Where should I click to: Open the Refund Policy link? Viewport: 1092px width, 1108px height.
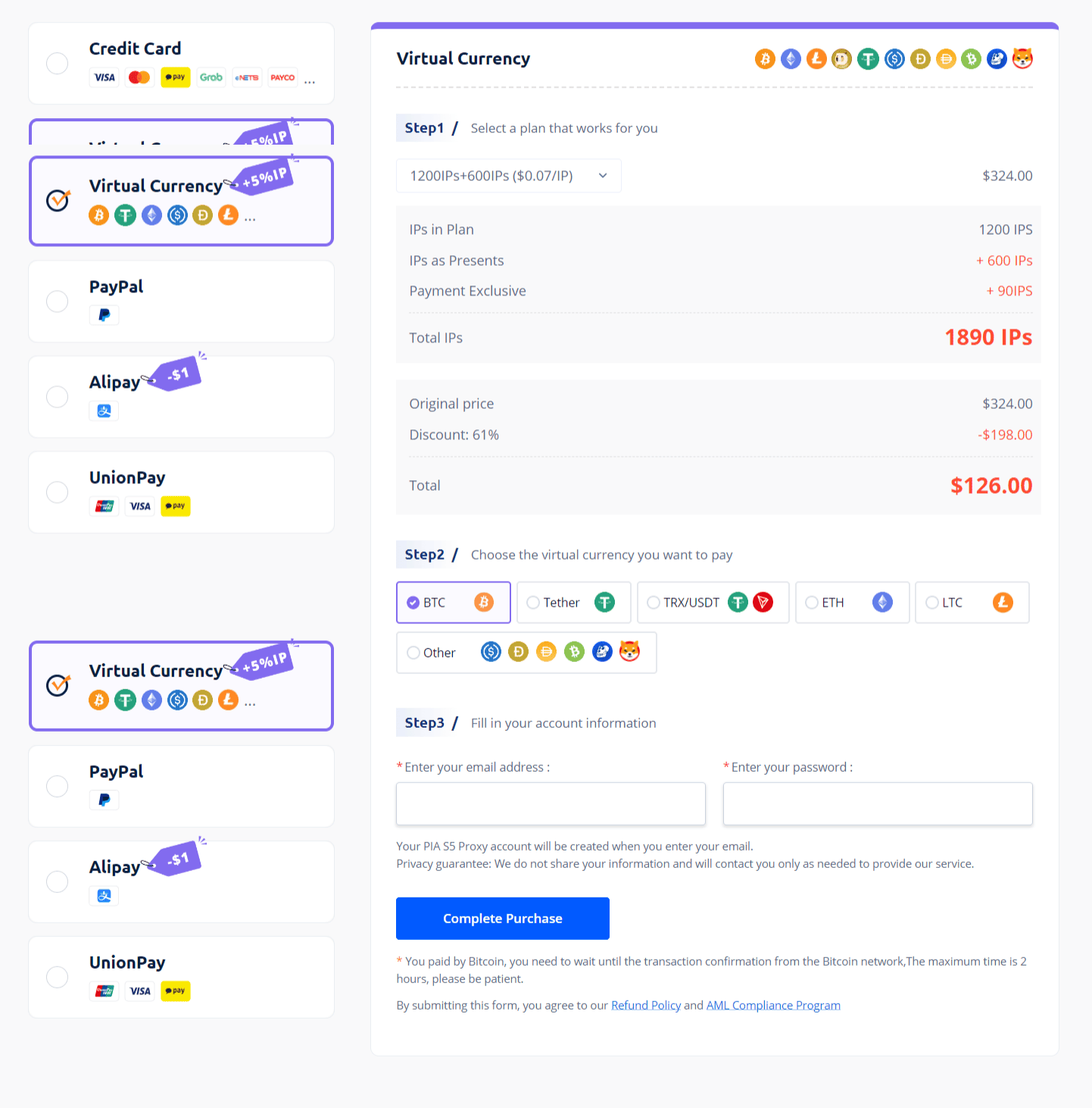tap(646, 1006)
